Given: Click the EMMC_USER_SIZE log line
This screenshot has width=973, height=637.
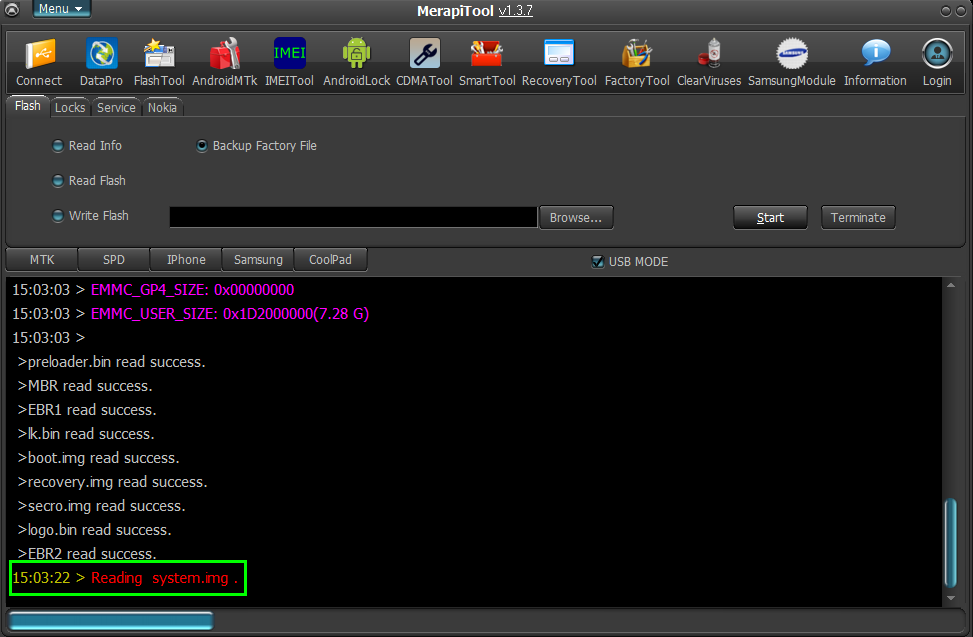Looking at the screenshot, I should coord(191,314).
